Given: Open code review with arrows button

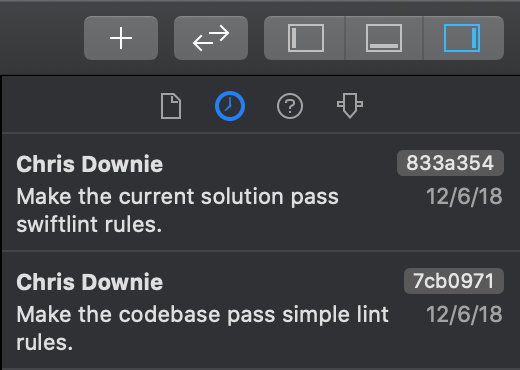Looking at the screenshot, I should point(211,38).
